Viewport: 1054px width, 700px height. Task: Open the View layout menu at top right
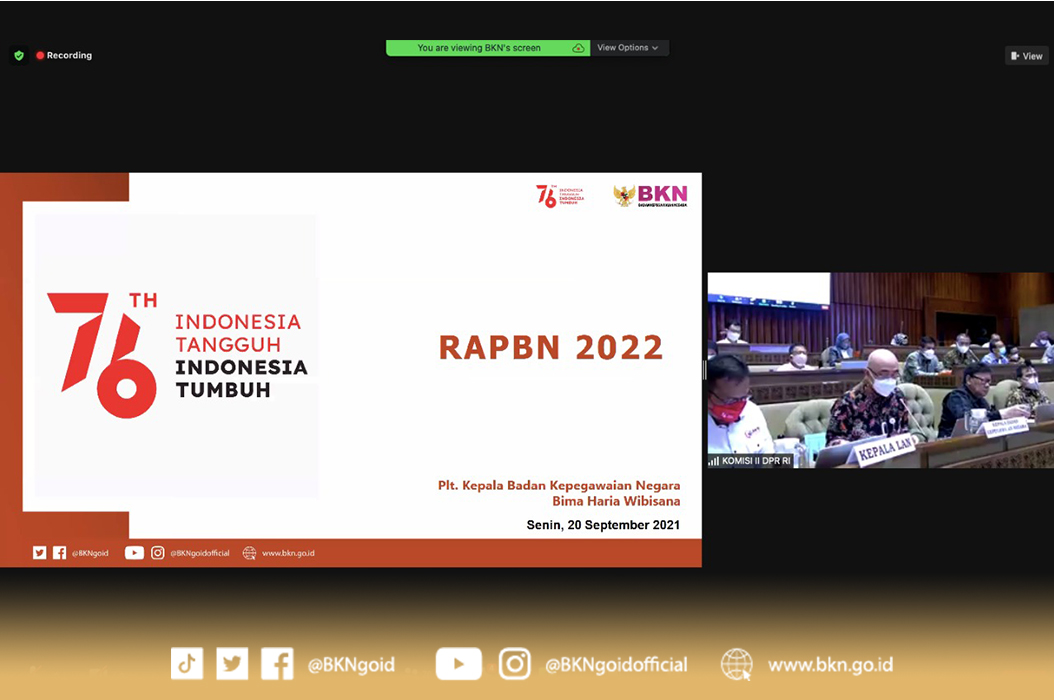(x=1027, y=56)
